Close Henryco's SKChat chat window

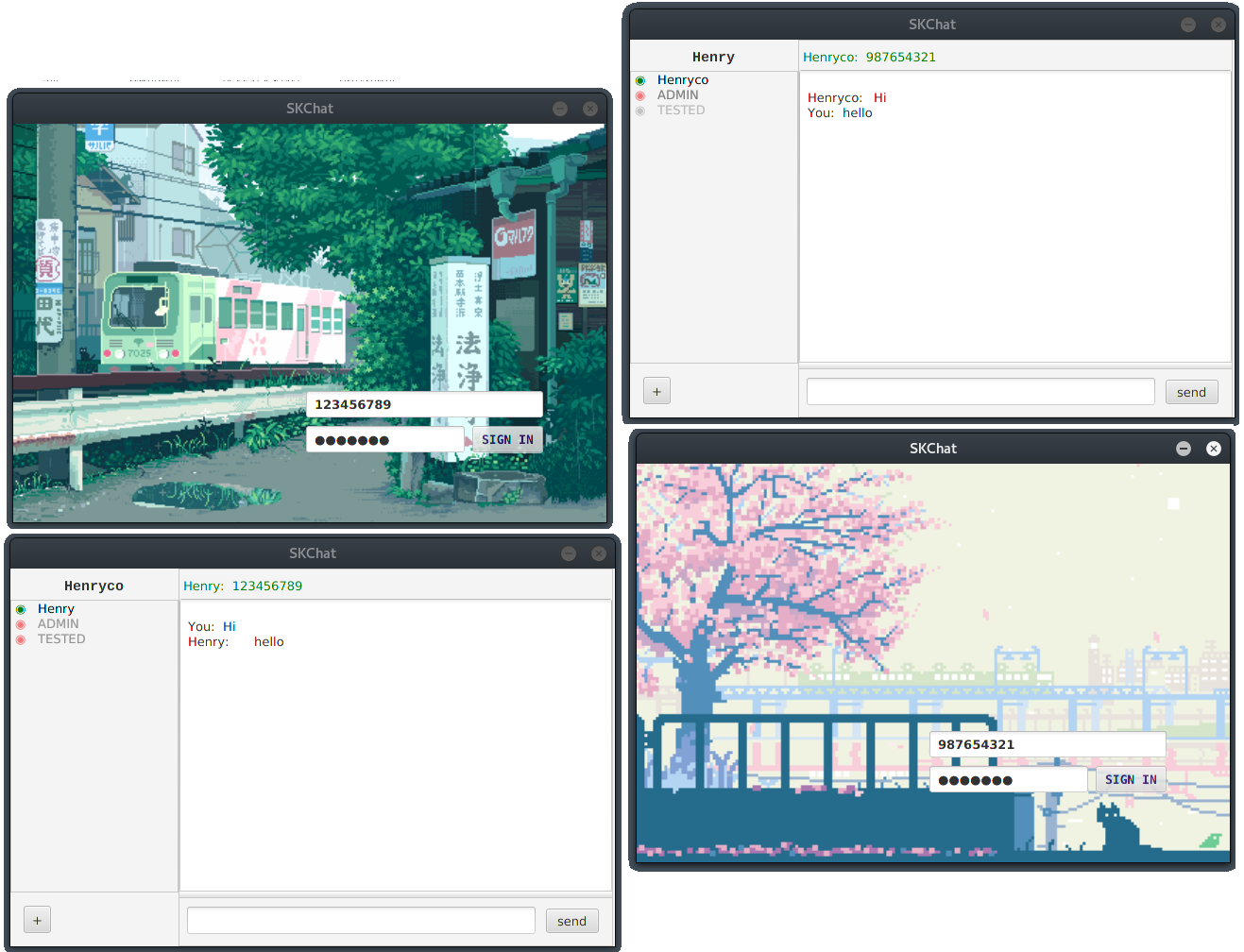pyautogui.click(x=599, y=553)
